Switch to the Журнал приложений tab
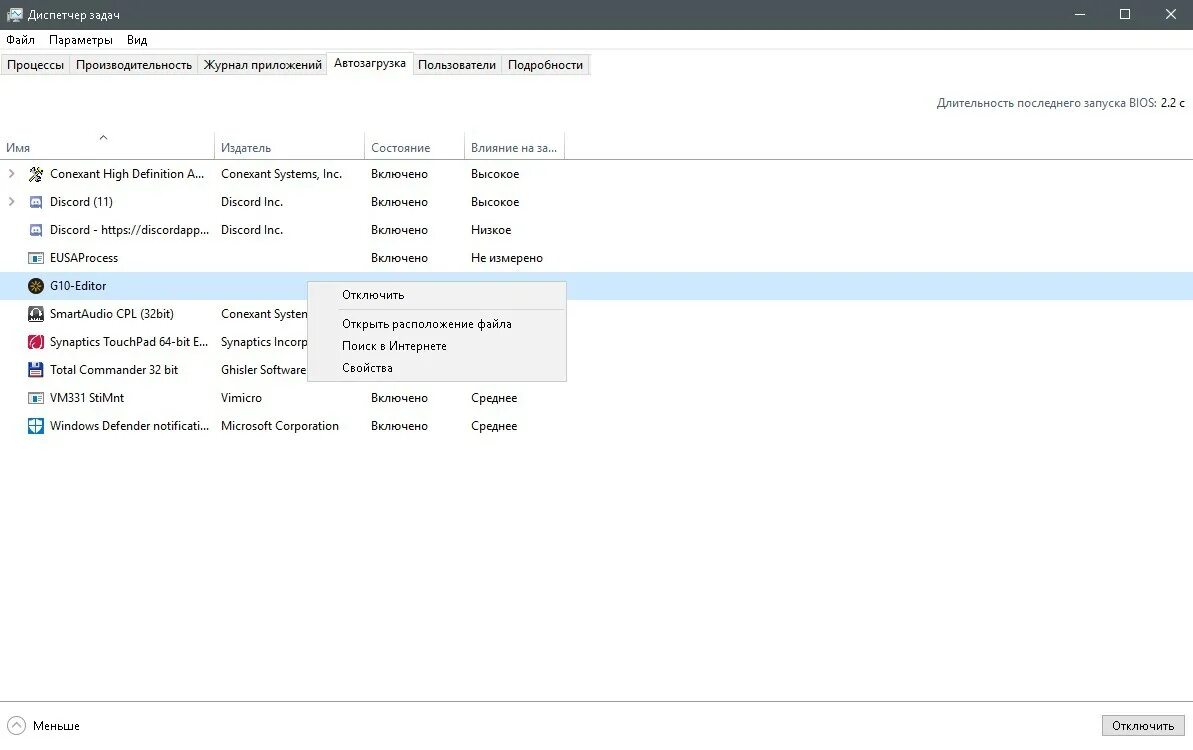This screenshot has height=750, width=1193. (262, 65)
